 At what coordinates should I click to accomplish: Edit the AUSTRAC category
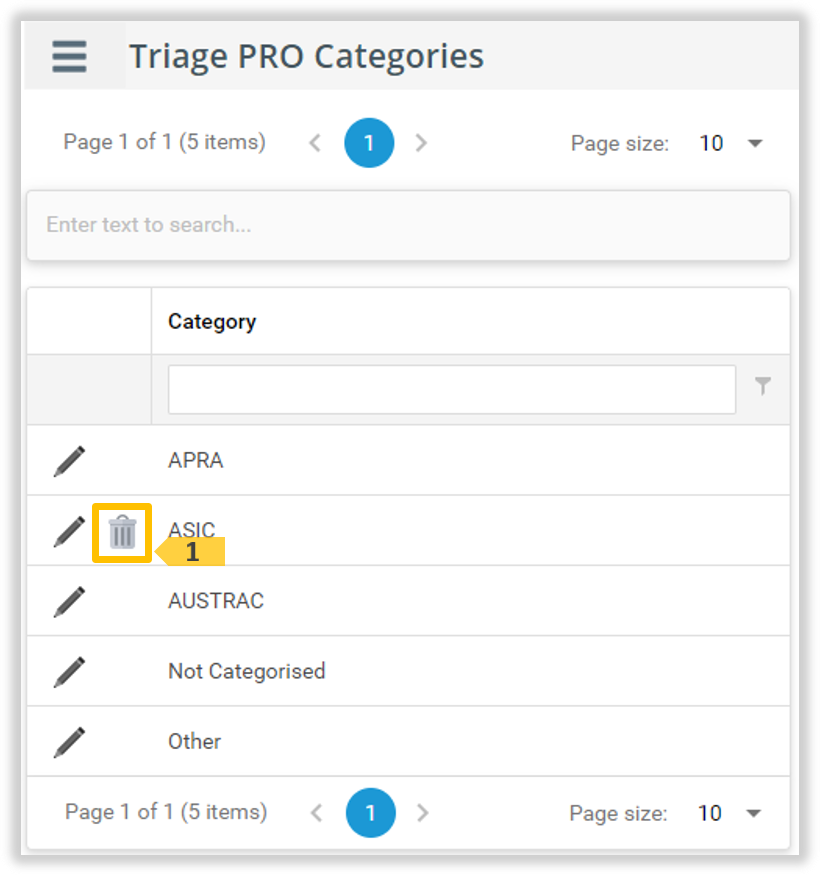click(69, 601)
